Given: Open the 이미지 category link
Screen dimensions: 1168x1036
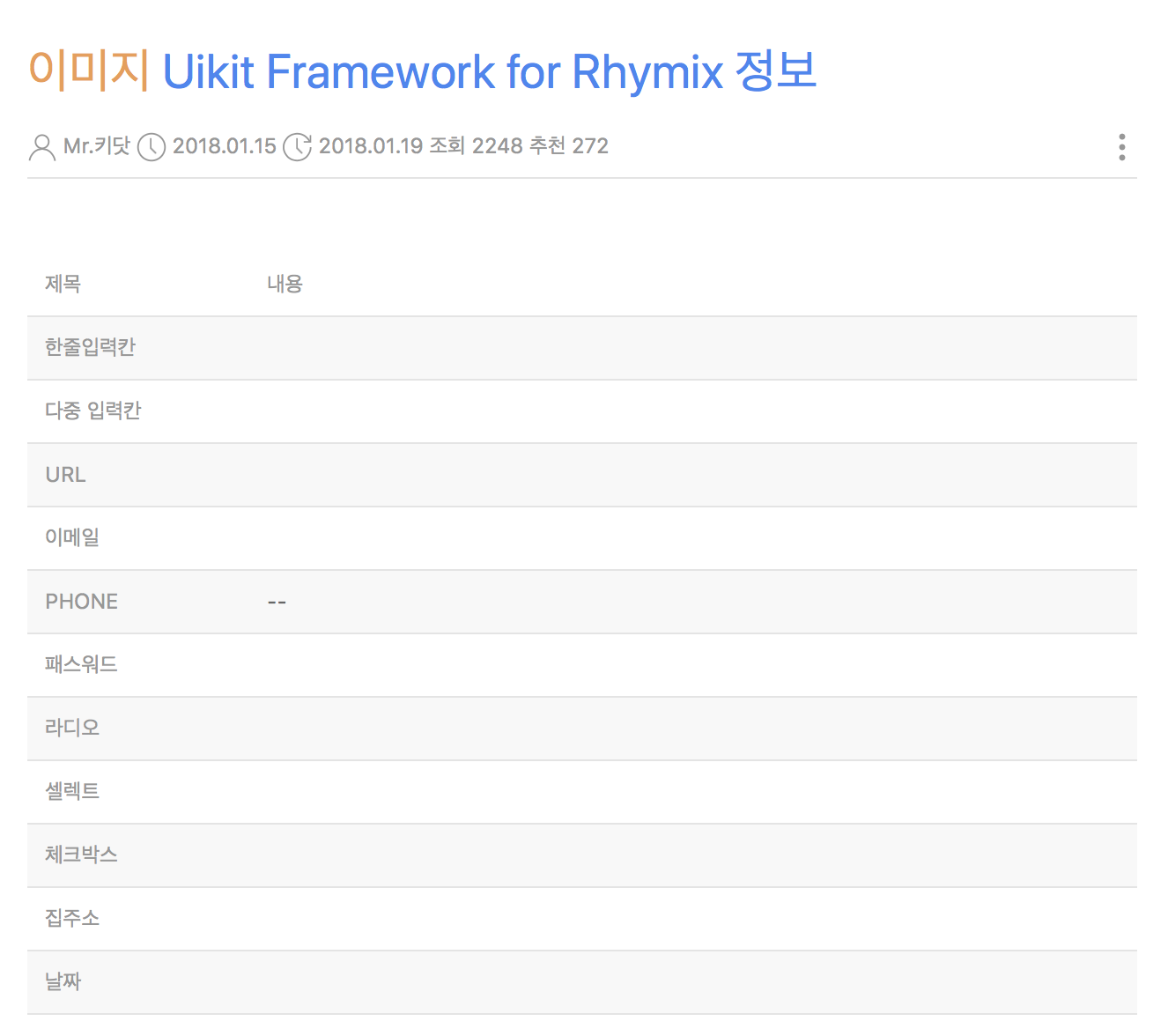Looking at the screenshot, I should [x=89, y=70].
